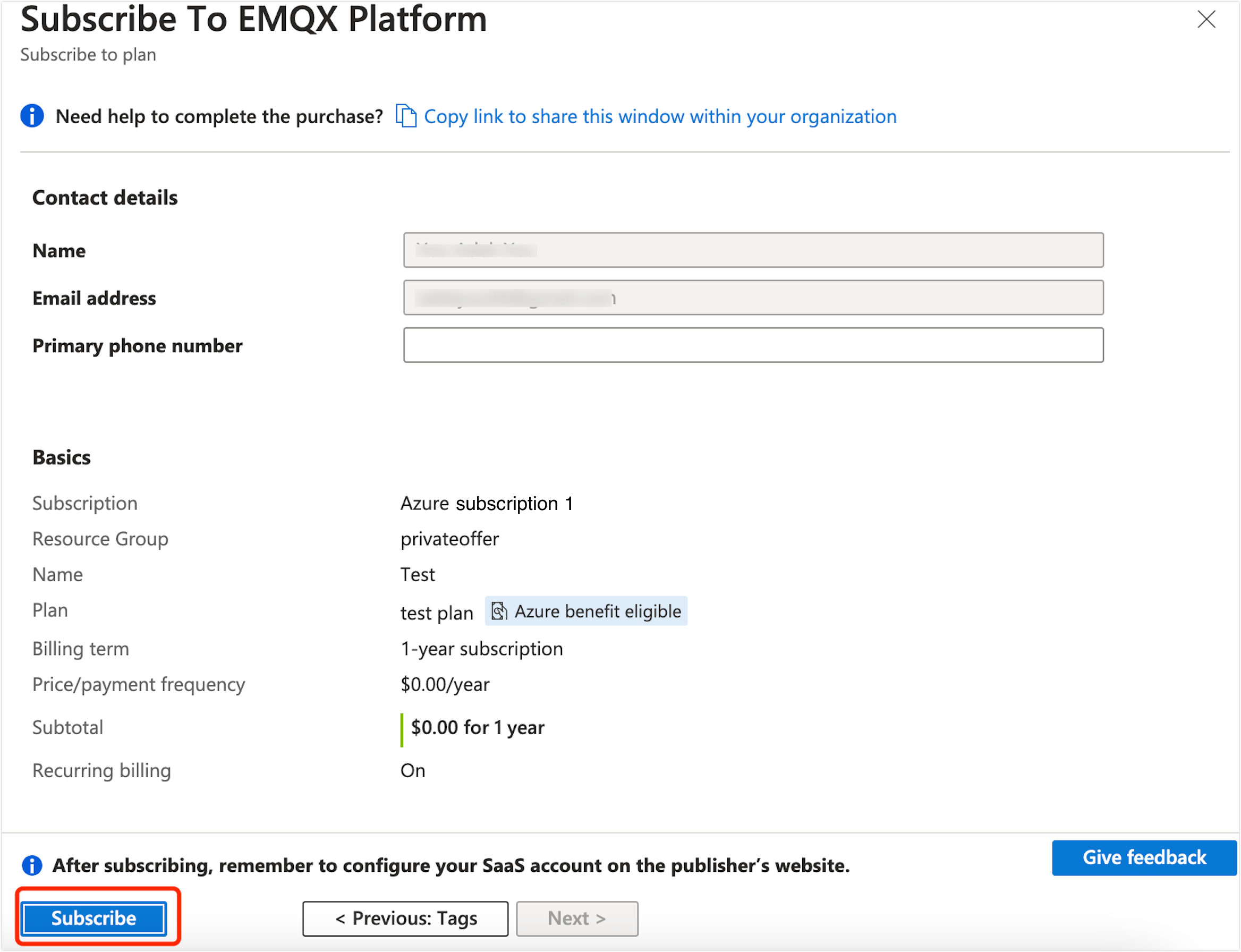
Task: Click the copy link document icon
Action: [406, 116]
